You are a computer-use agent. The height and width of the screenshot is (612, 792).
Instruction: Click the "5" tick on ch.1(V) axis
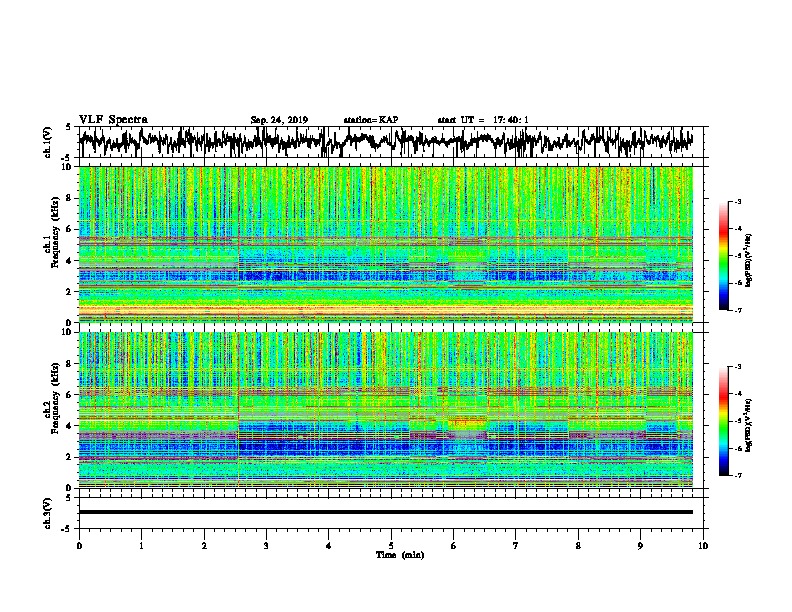pyautogui.click(x=69, y=127)
